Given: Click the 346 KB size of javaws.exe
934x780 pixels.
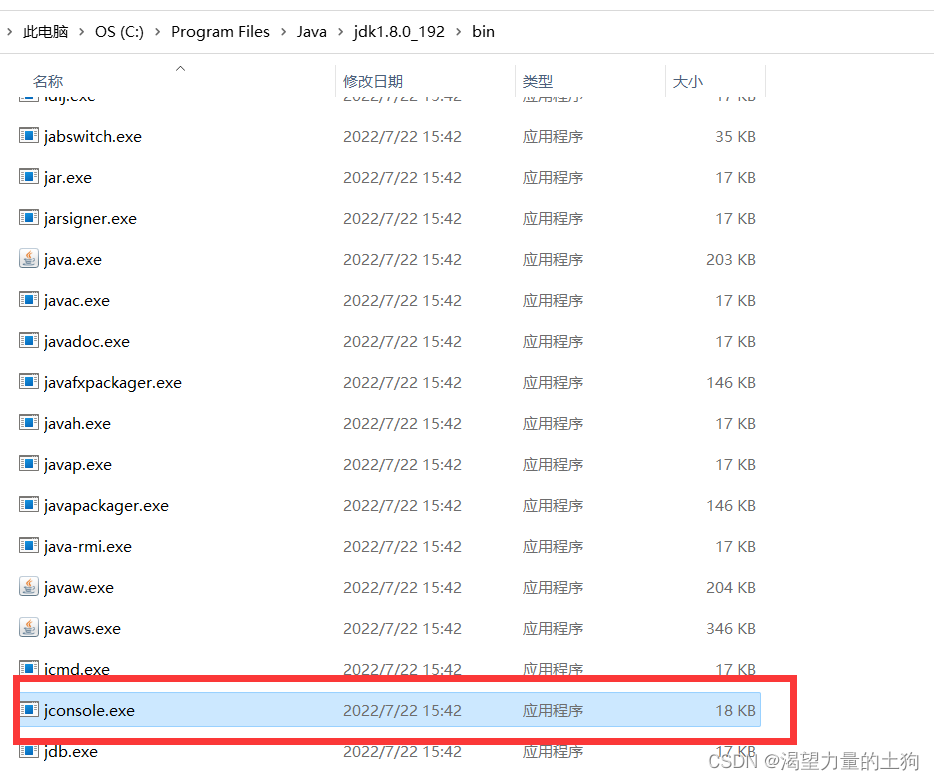Looking at the screenshot, I should (731, 629).
